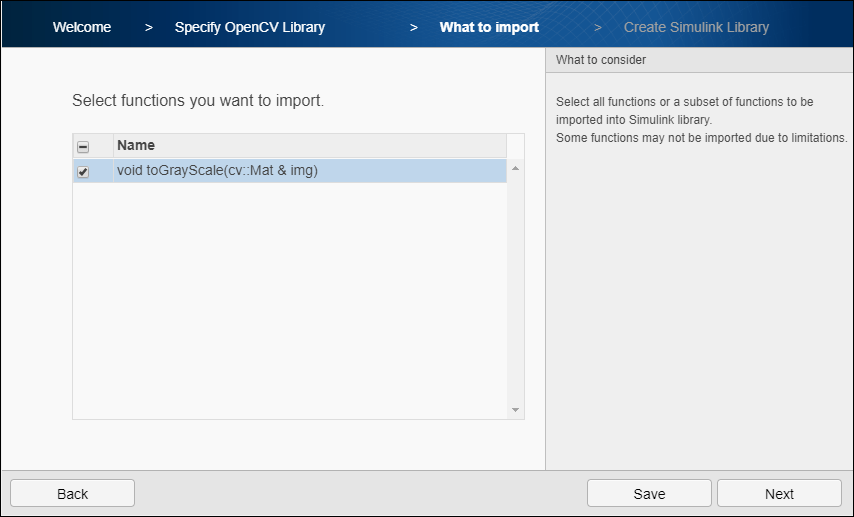Click the arrow separator after Welcome
854x517 pixels.
coord(148,27)
